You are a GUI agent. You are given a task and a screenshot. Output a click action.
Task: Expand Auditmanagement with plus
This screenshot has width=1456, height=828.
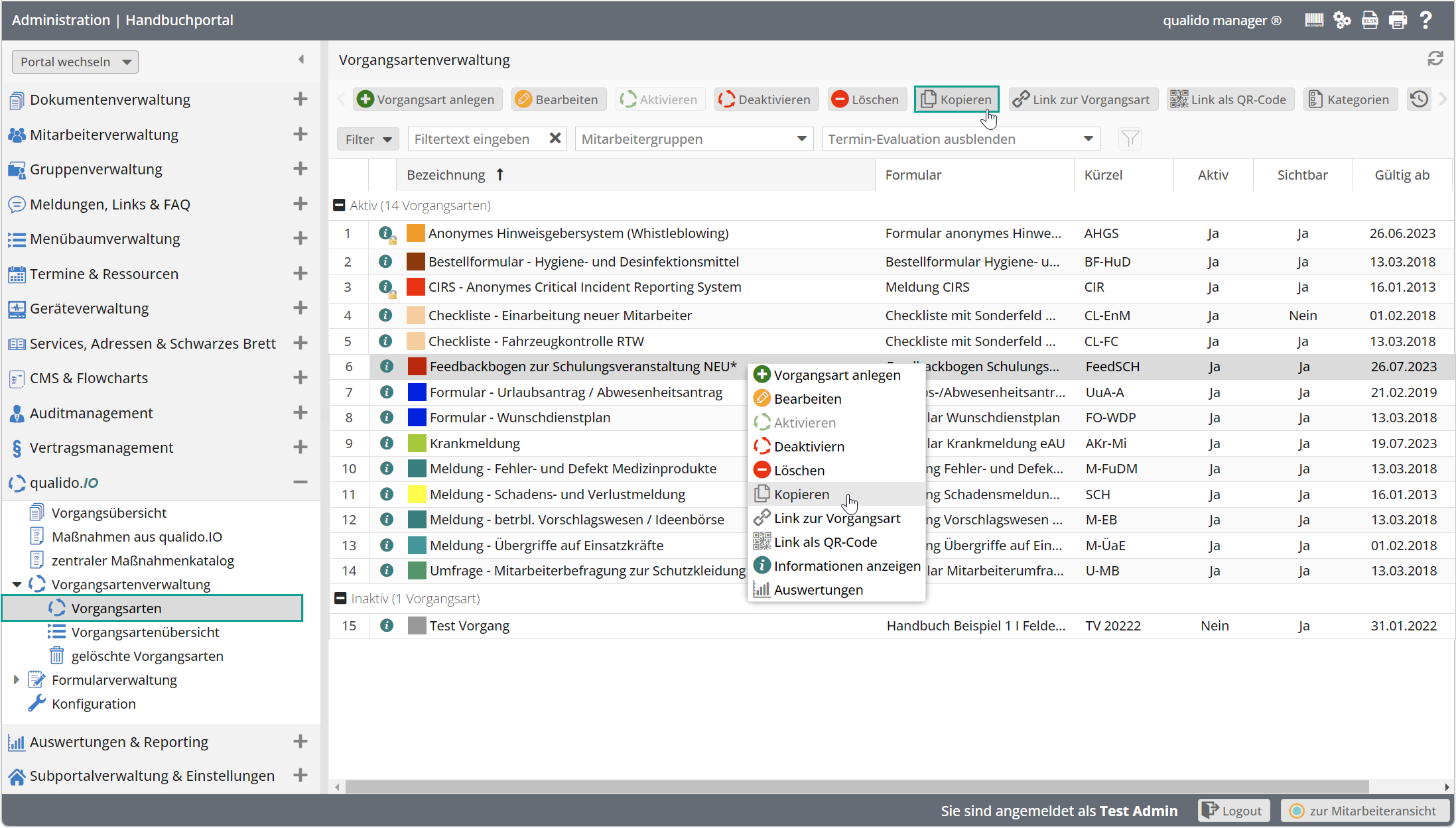point(300,413)
